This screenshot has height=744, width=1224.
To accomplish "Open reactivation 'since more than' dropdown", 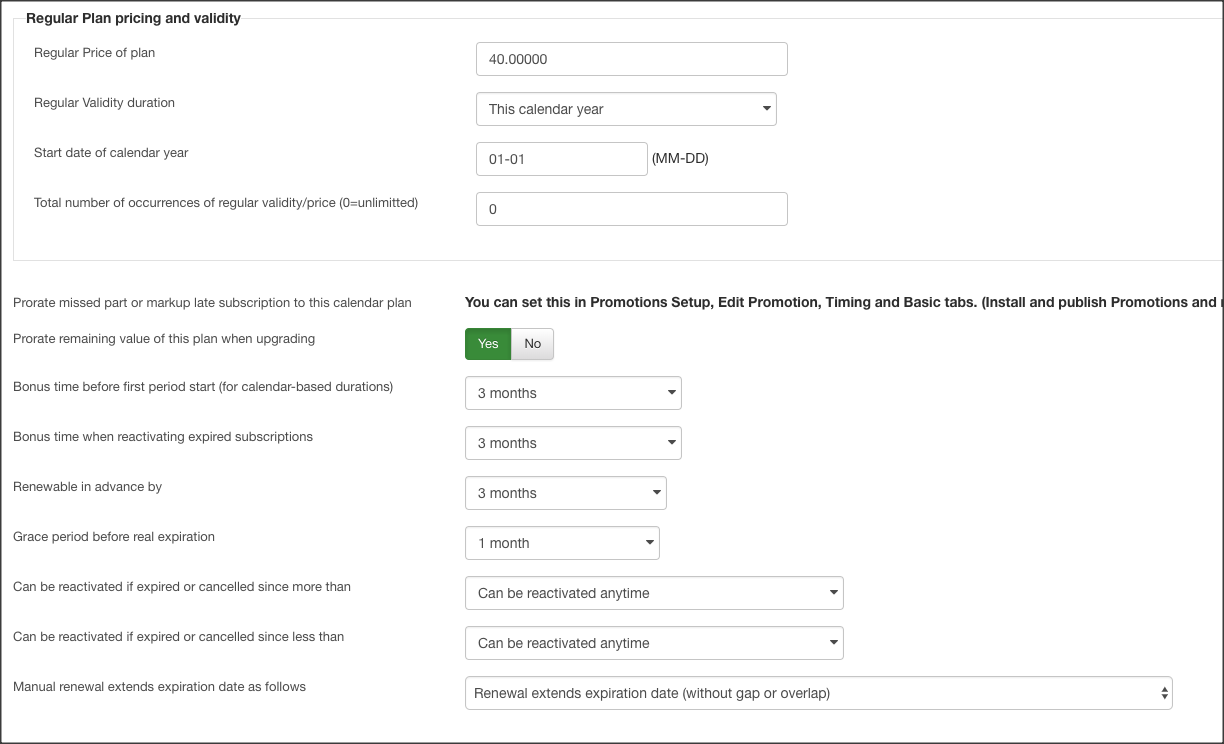I will coord(654,593).
